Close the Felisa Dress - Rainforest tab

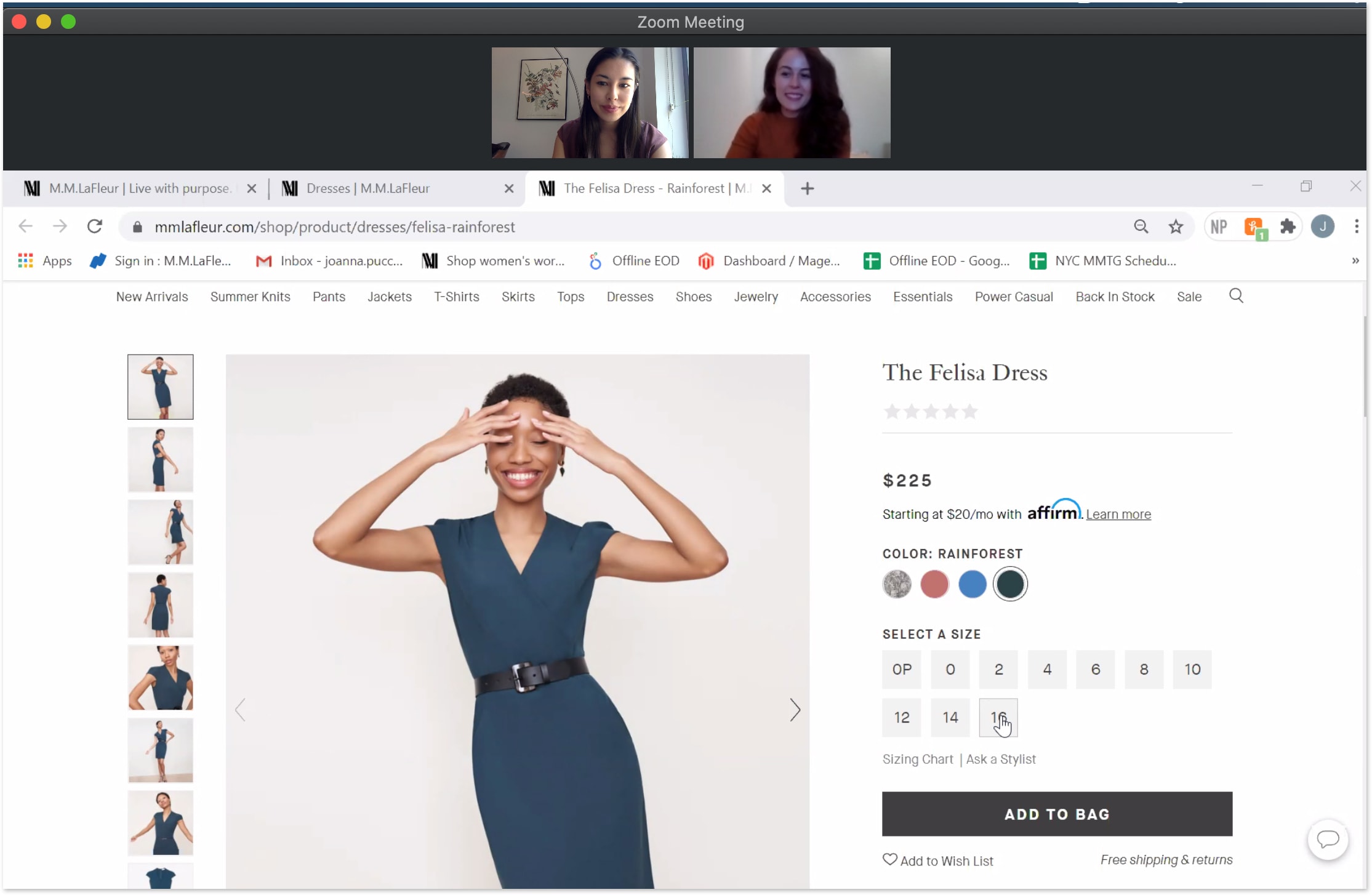click(766, 188)
